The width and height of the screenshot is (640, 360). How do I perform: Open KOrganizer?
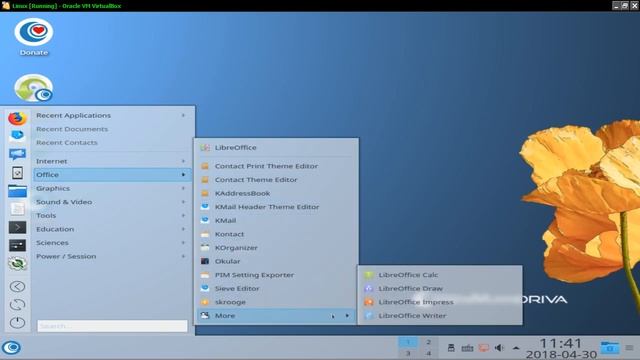(276, 248)
